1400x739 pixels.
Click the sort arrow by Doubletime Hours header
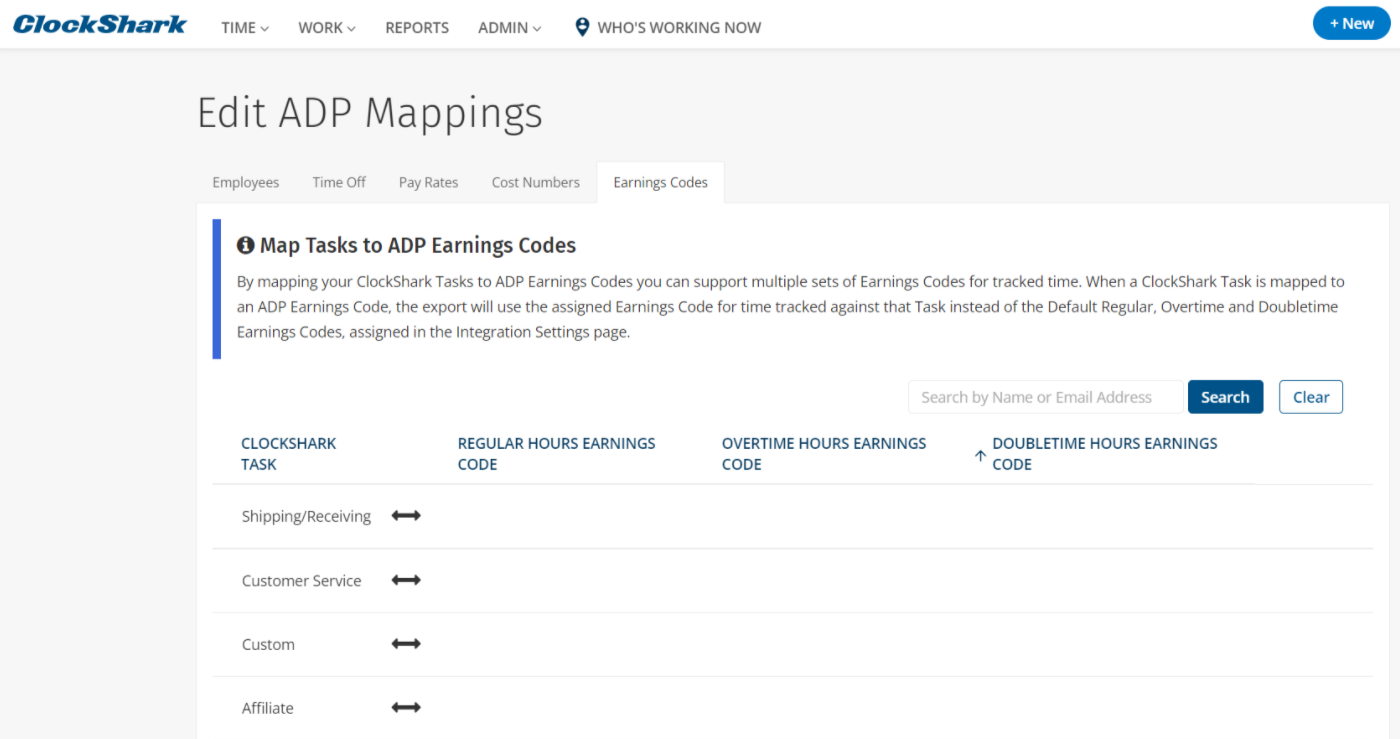point(980,455)
